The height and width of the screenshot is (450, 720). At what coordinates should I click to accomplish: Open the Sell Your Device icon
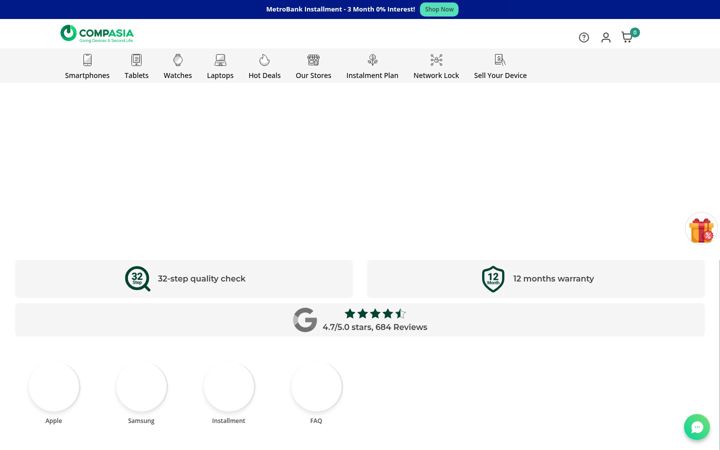500,60
